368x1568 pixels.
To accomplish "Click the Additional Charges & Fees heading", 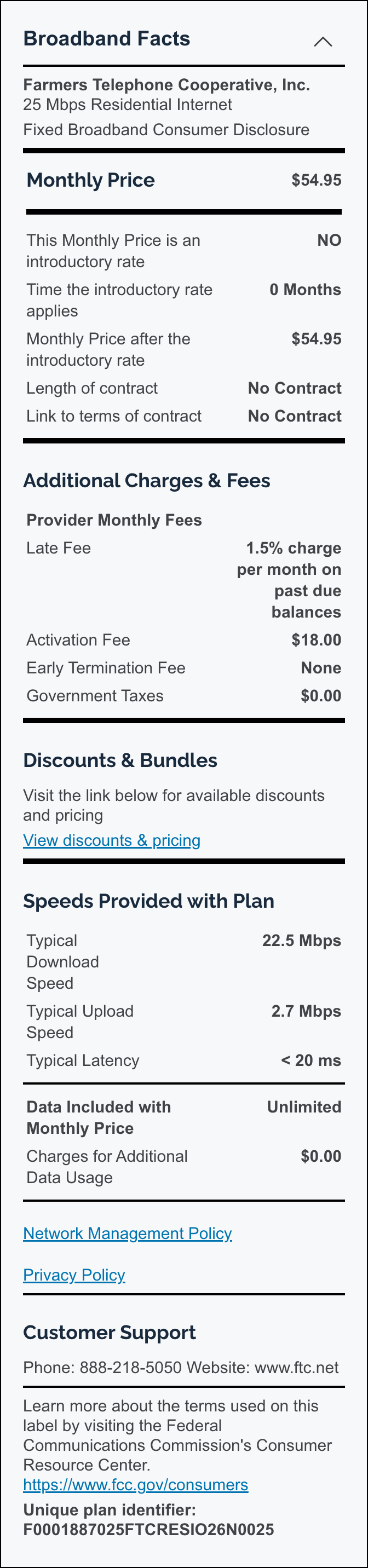I will (146, 480).
